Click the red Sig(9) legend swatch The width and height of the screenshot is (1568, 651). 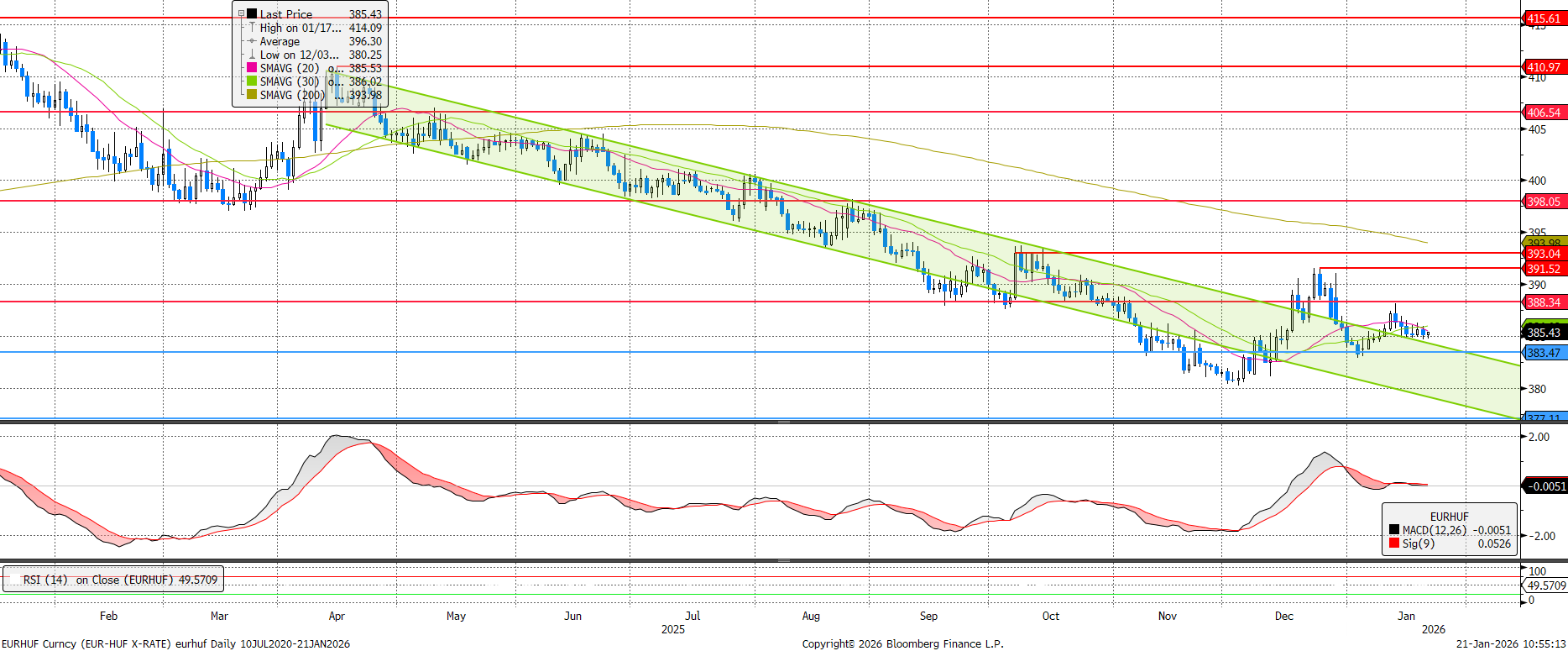point(1394,543)
